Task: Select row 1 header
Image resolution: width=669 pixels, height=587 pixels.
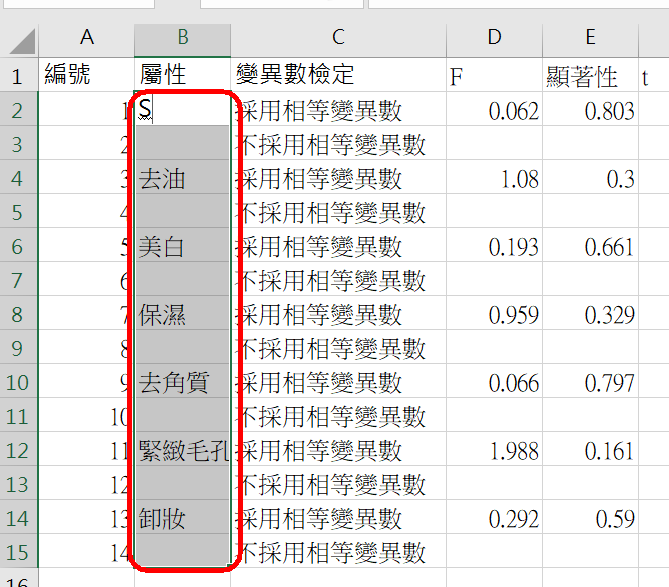Action: [17, 76]
